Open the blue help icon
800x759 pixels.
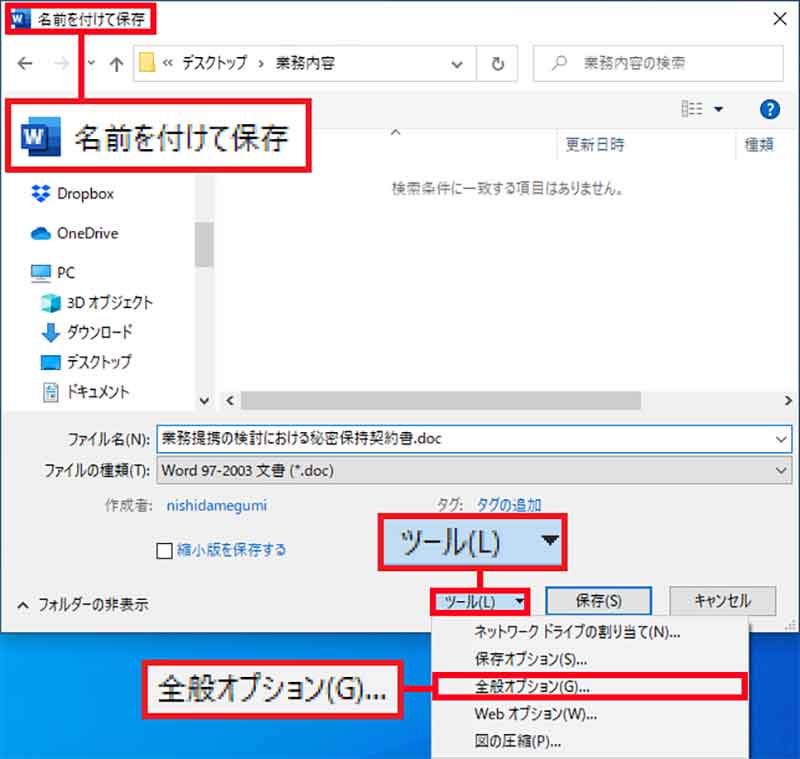[x=769, y=109]
